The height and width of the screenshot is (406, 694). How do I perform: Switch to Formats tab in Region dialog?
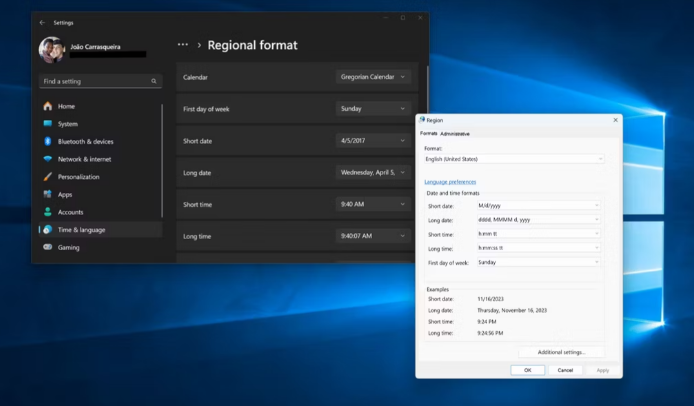coord(428,133)
